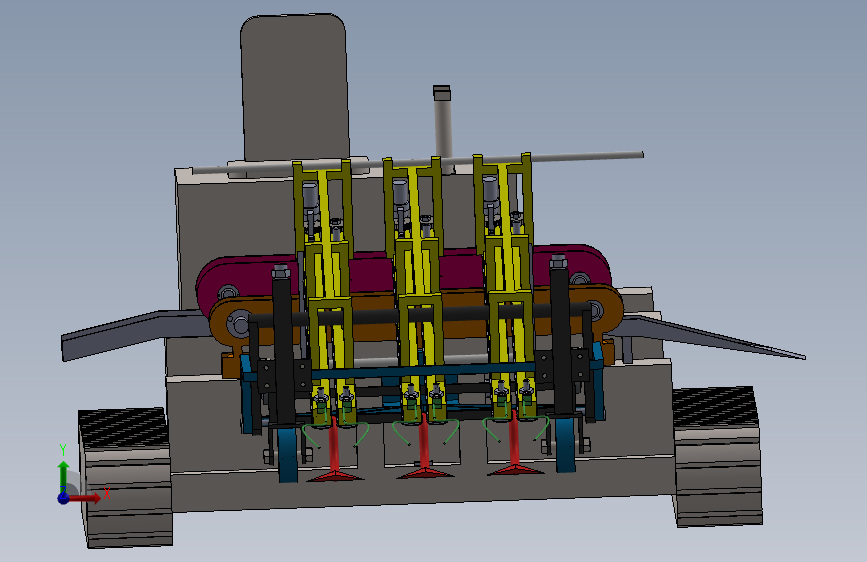Viewport: 867px width, 562px height.
Task: Click the red X axis arrow of the triad
Action: click(86, 498)
